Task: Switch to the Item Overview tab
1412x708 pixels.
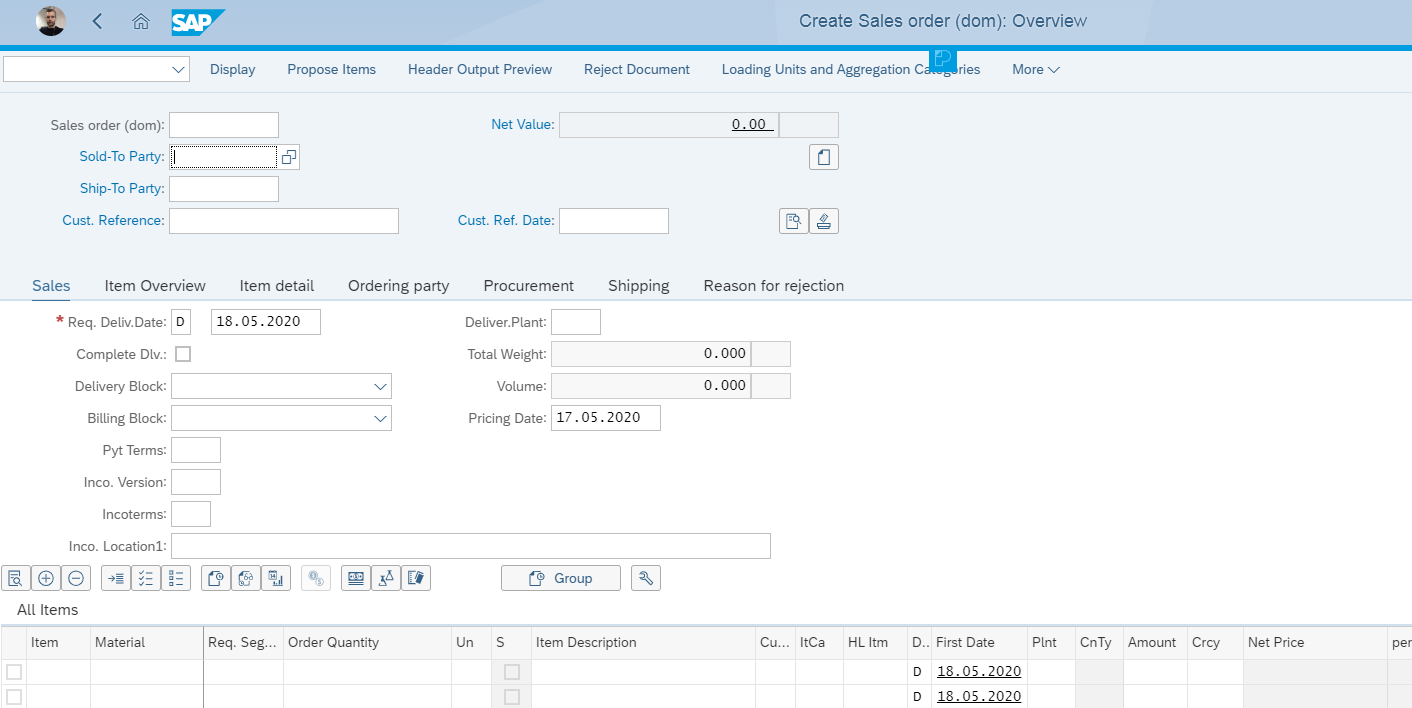Action: pyautogui.click(x=155, y=286)
